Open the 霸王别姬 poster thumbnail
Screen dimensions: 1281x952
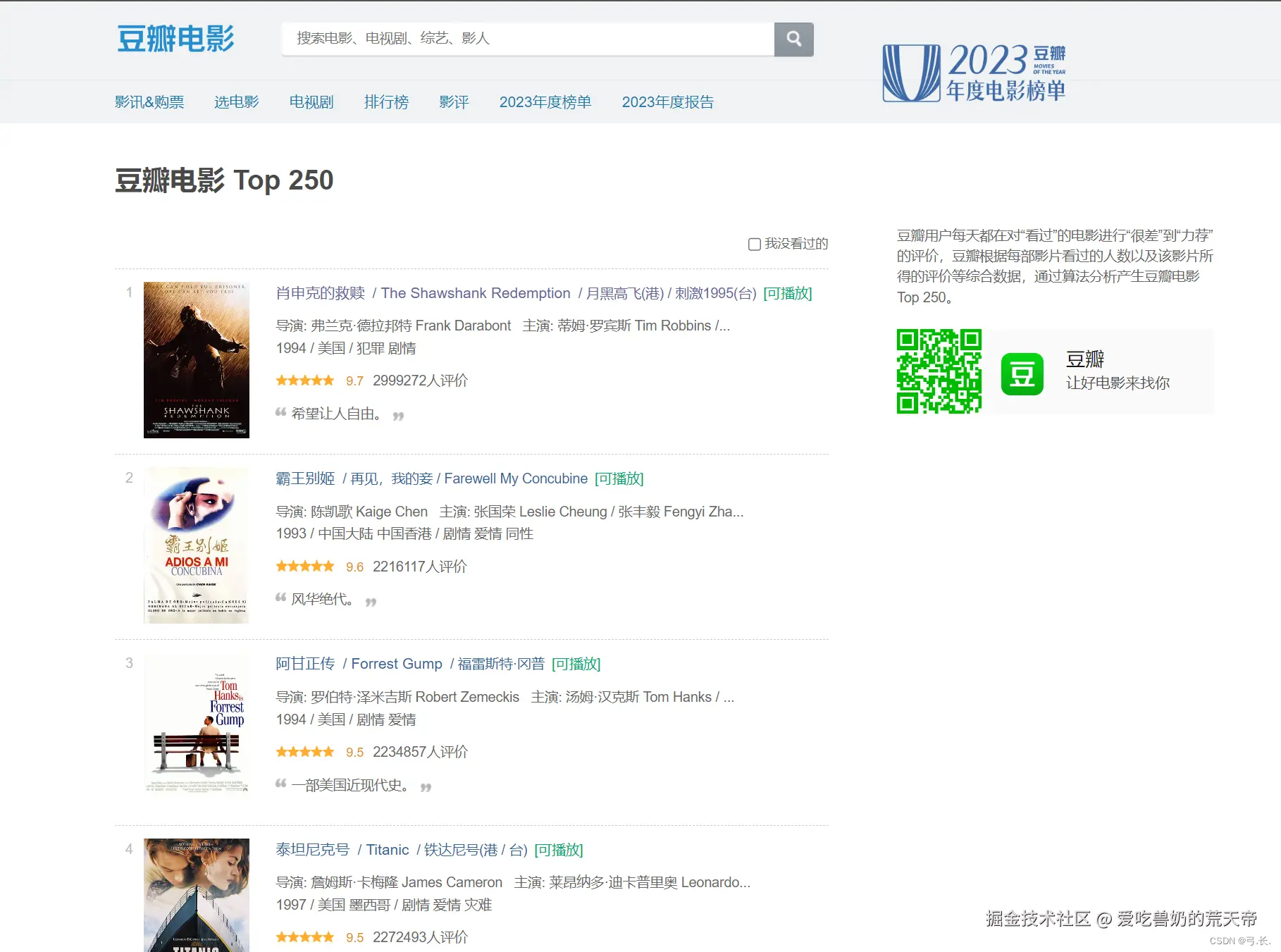coord(197,545)
